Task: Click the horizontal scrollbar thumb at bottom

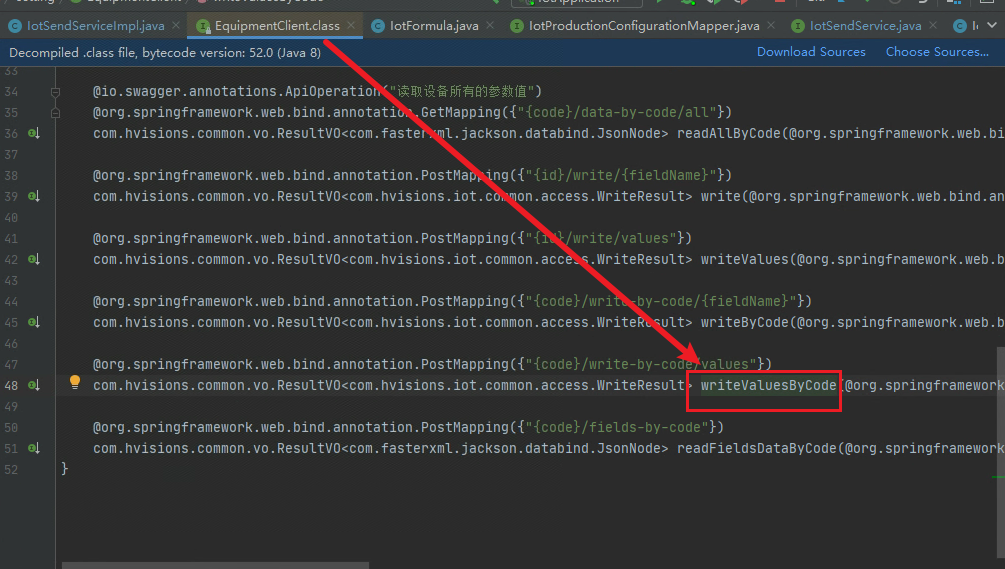Action: pyautogui.click(x=215, y=565)
